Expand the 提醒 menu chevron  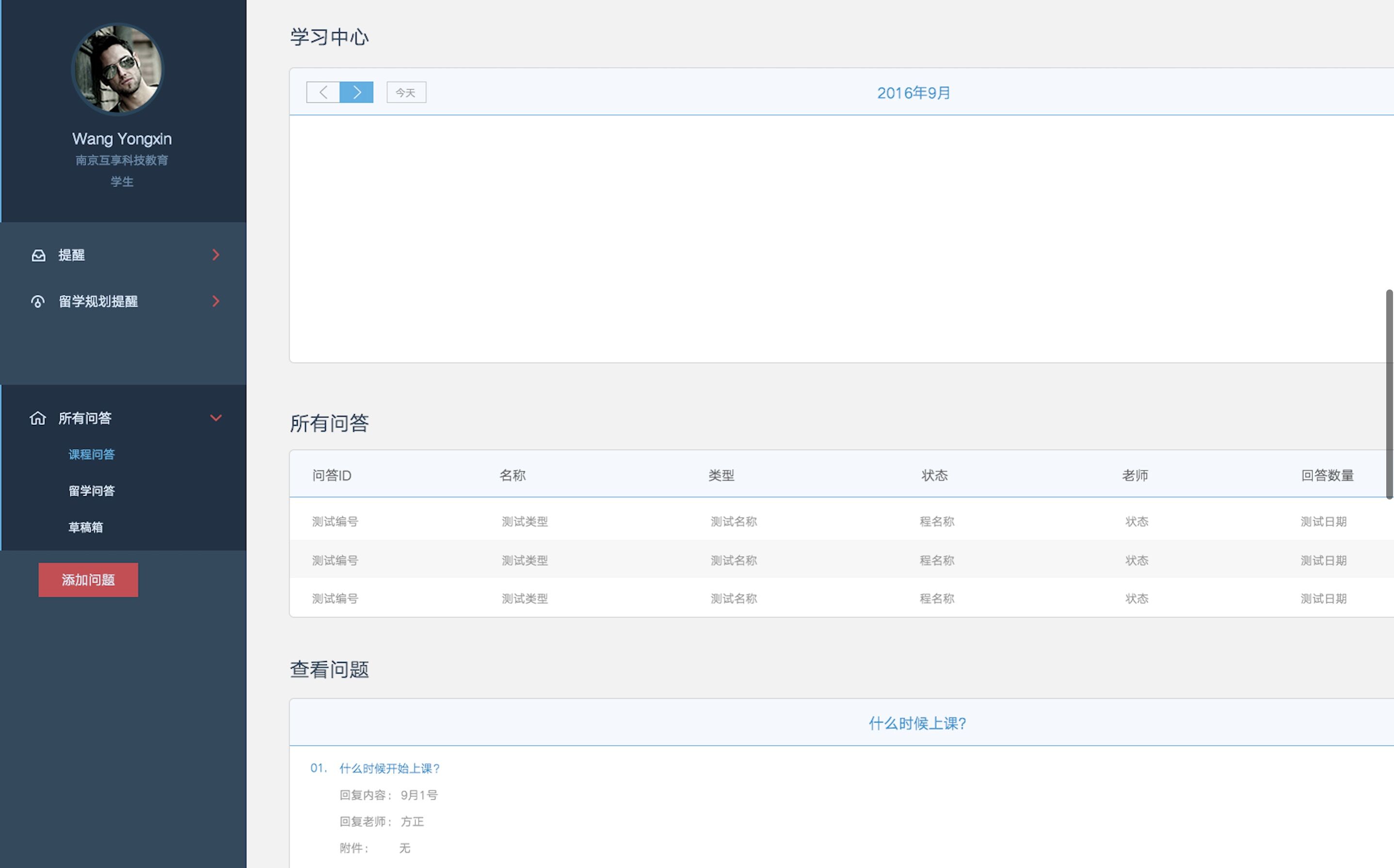(x=216, y=255)
